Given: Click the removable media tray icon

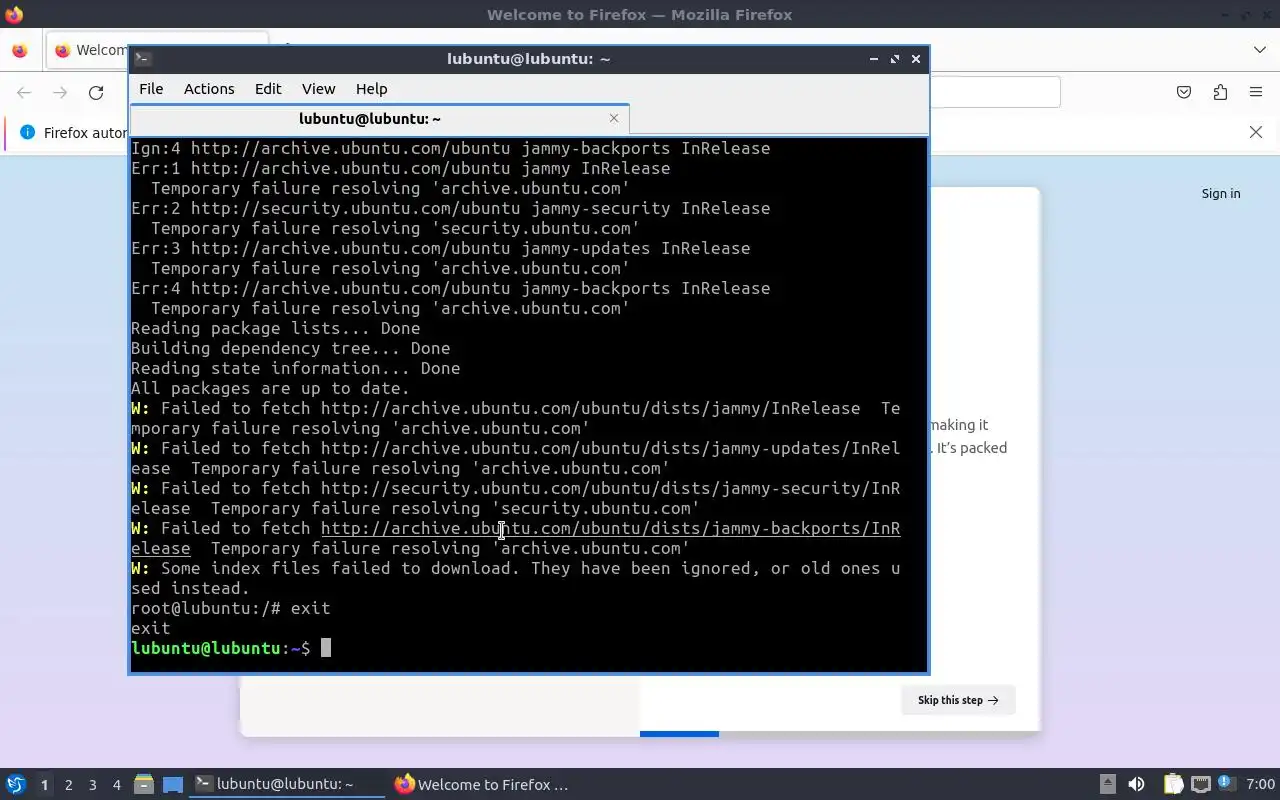Looking at the screenshot, I should pos(1108,785).
